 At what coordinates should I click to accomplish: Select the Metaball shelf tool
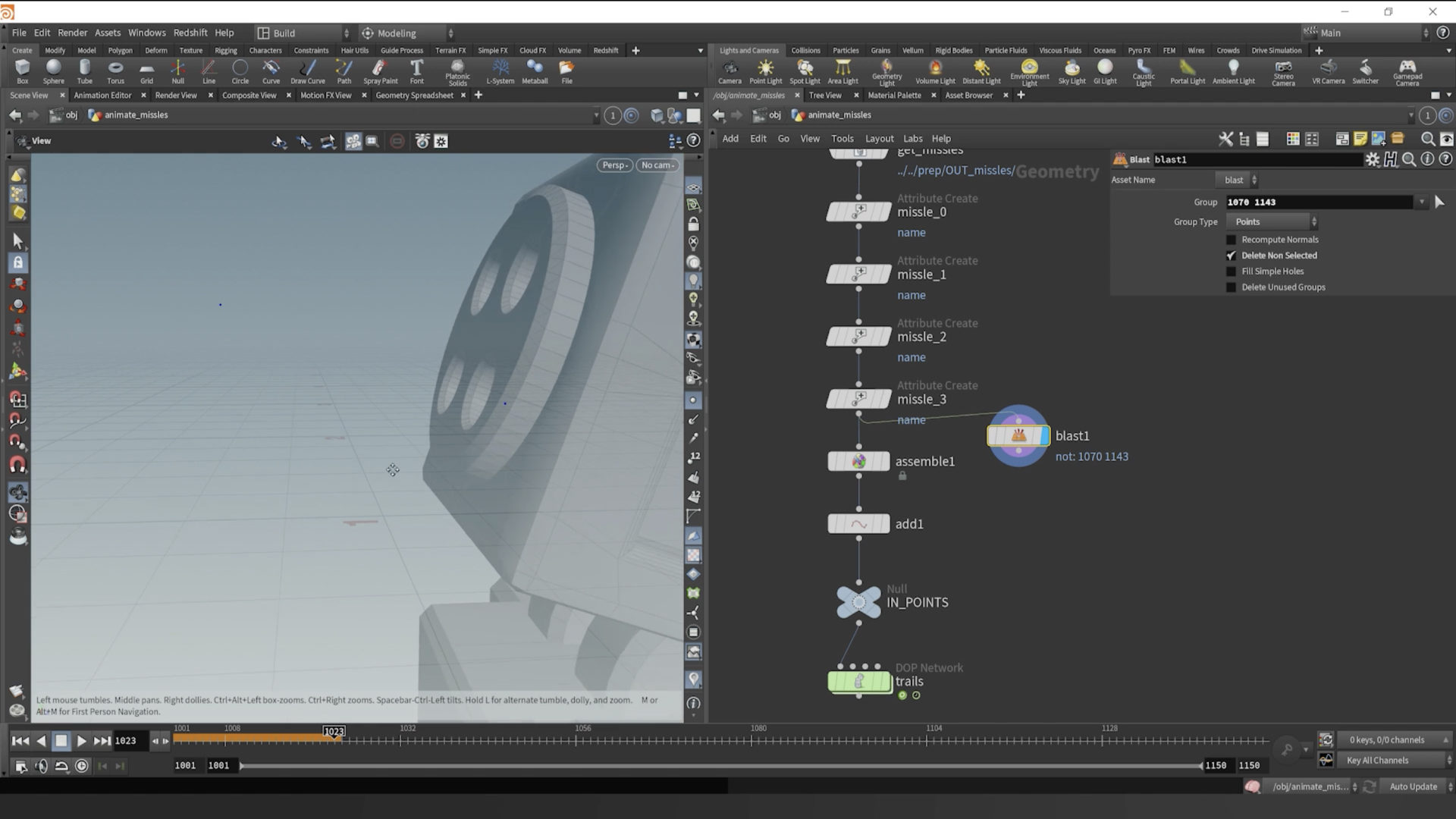tap(535, 72)
